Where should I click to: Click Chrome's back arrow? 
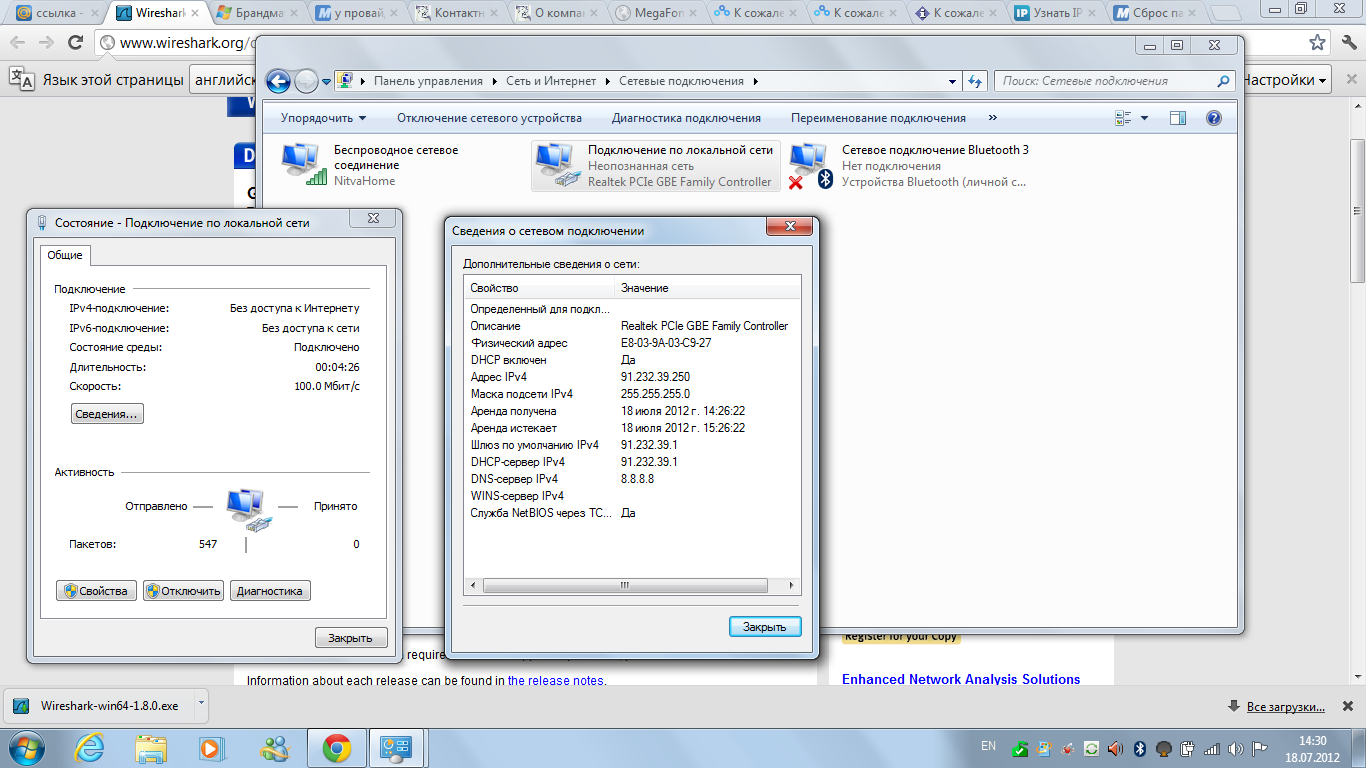point(17,43)
